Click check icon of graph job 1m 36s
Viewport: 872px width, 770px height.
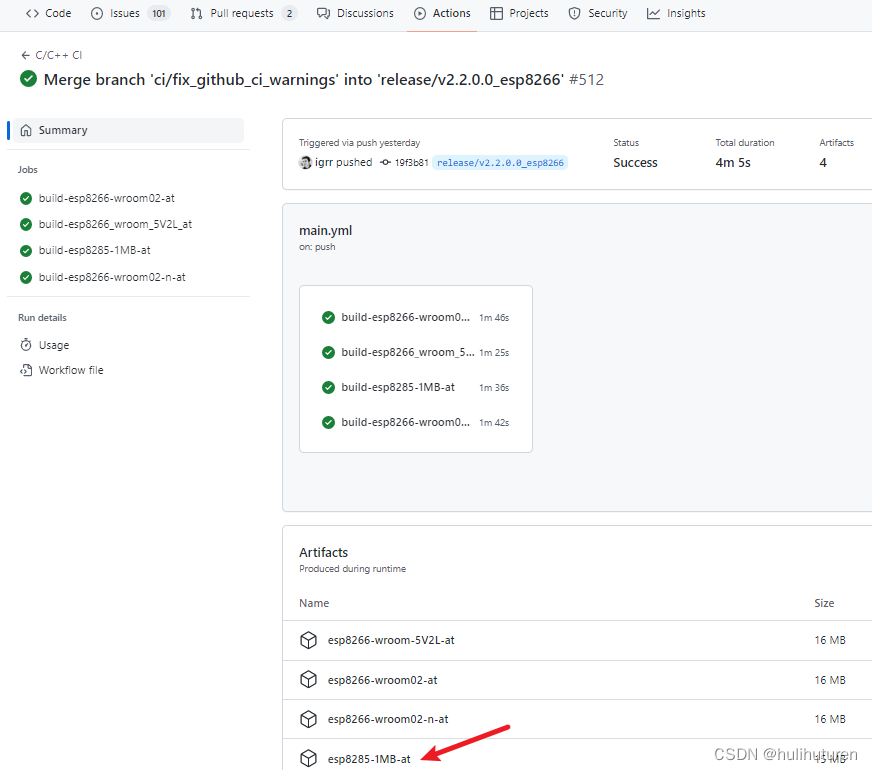329,388
